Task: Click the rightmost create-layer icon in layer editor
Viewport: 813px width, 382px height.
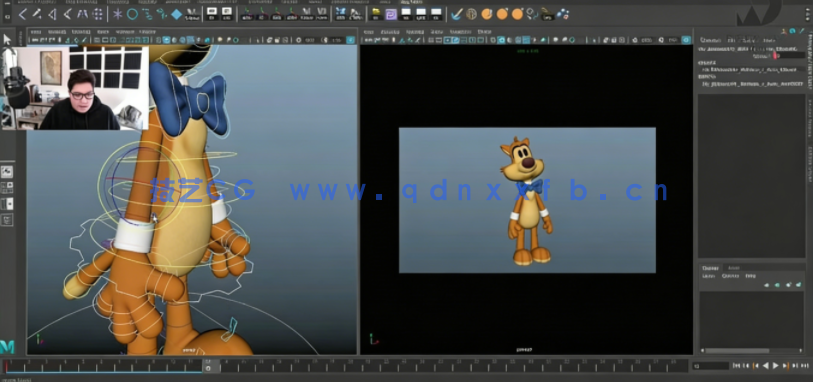Action: 798,284
